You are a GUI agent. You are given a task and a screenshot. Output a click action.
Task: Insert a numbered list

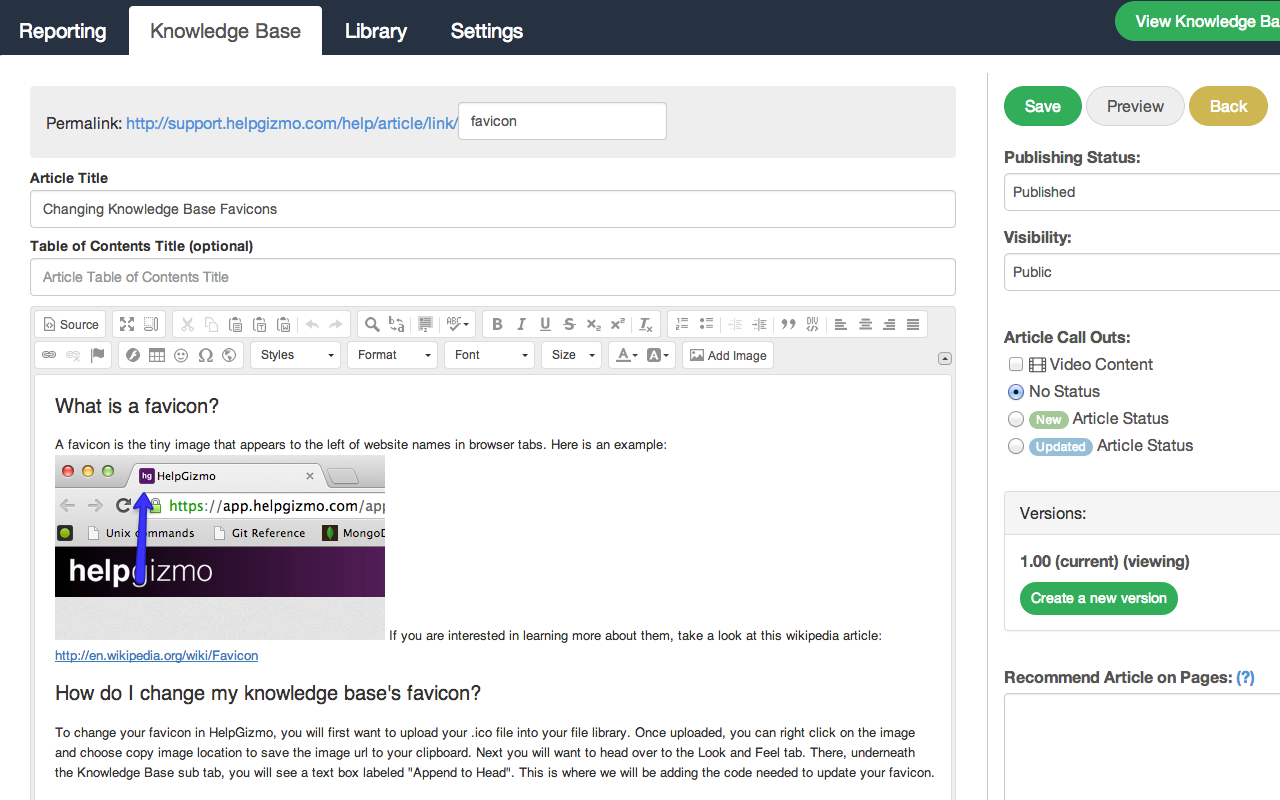(682, 324)
